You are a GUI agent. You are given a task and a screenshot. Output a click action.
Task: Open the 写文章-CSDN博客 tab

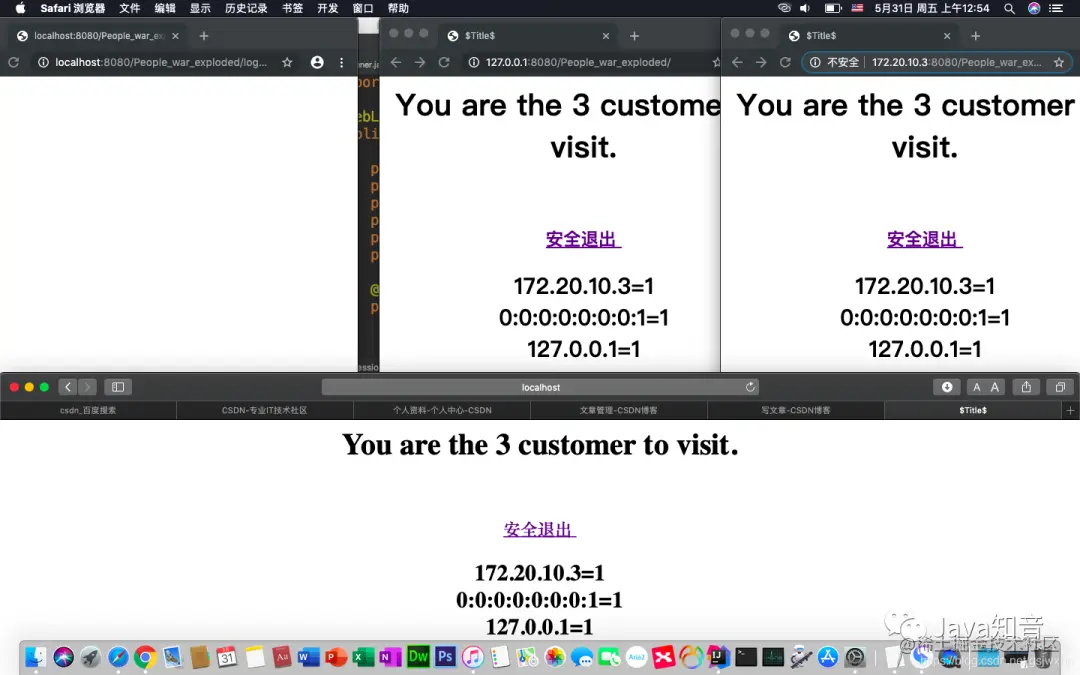796,411
